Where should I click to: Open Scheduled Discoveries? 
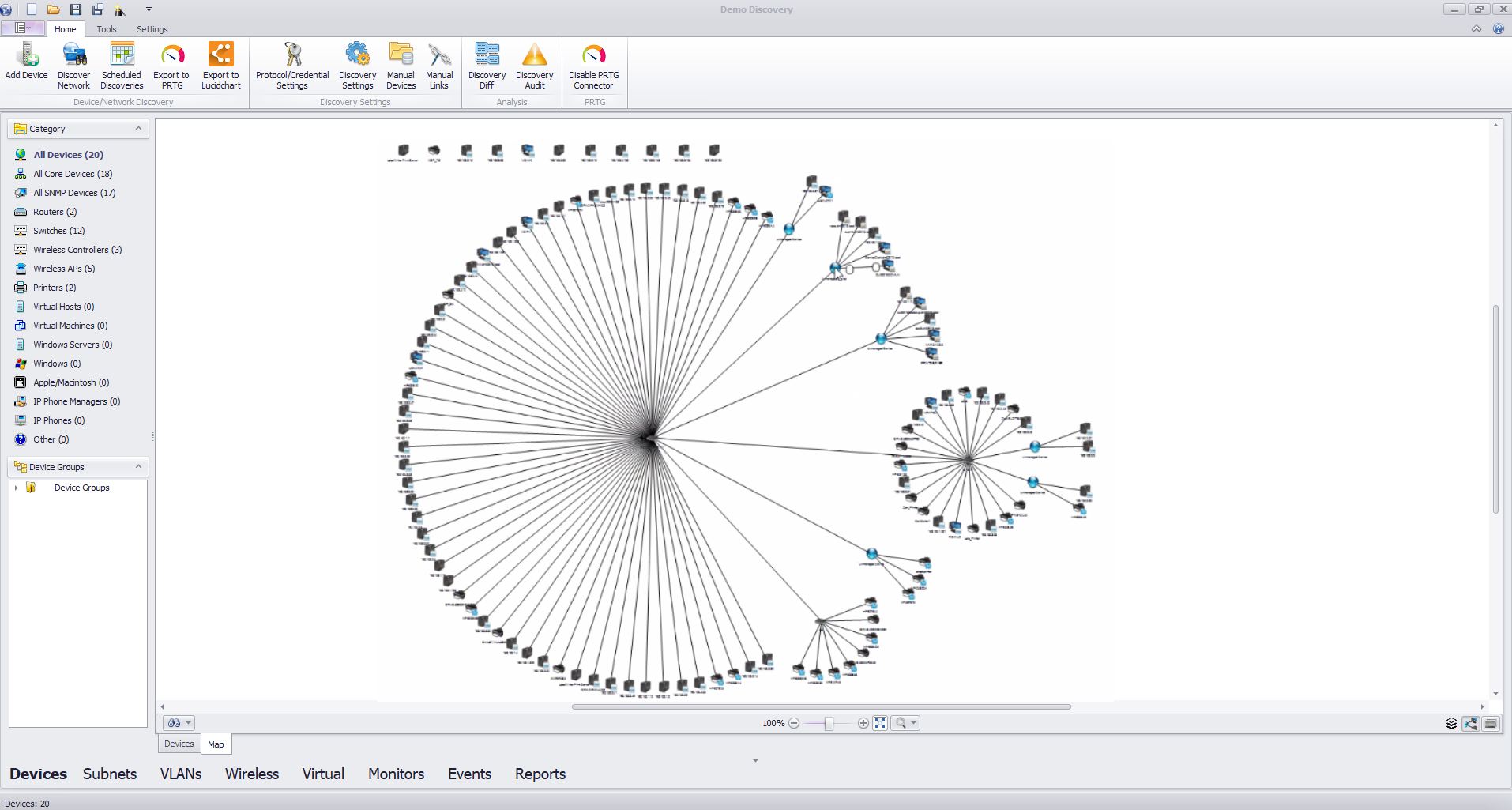122,66
